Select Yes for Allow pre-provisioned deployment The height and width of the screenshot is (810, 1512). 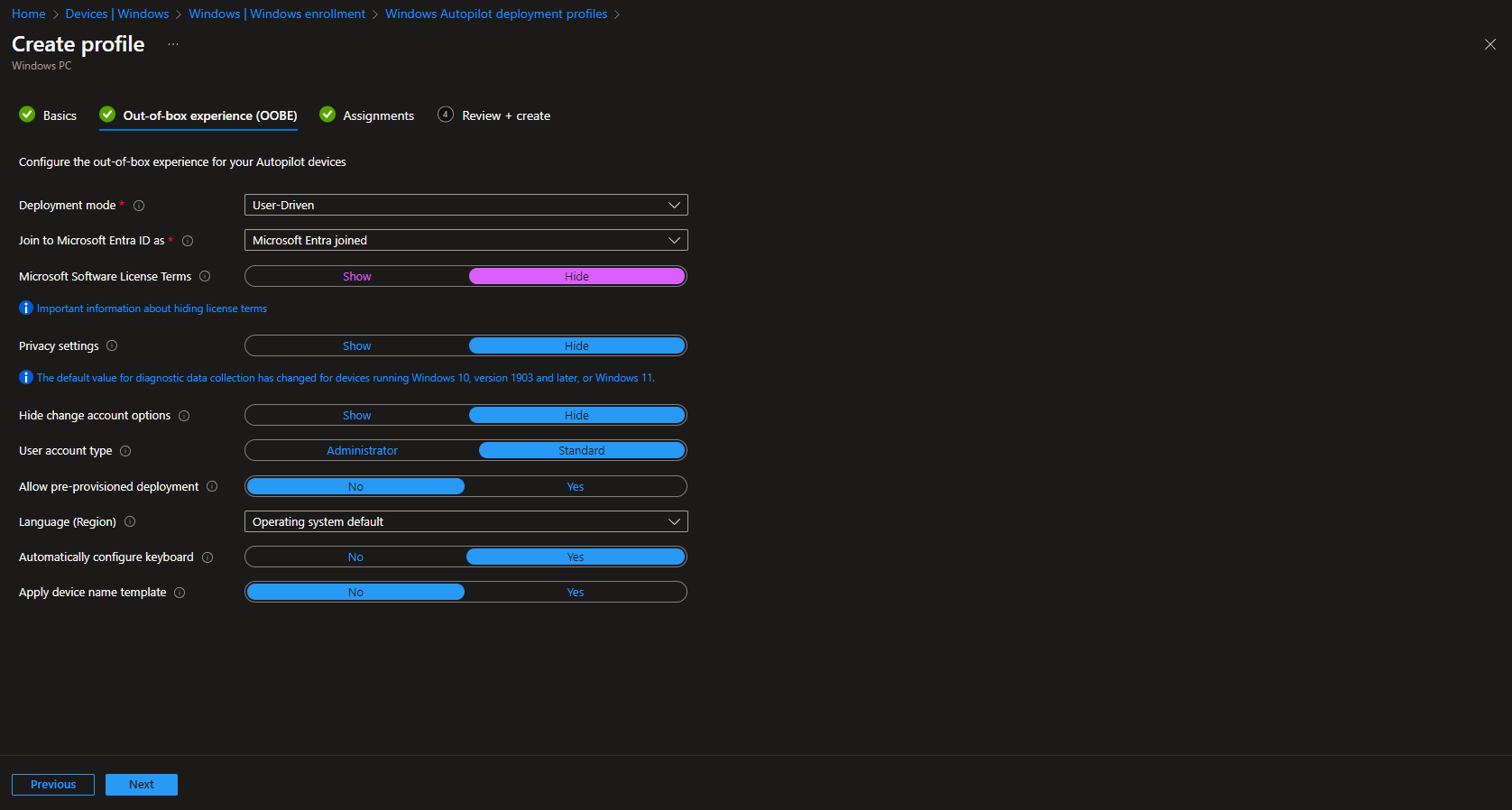click(x=576, y=486)
